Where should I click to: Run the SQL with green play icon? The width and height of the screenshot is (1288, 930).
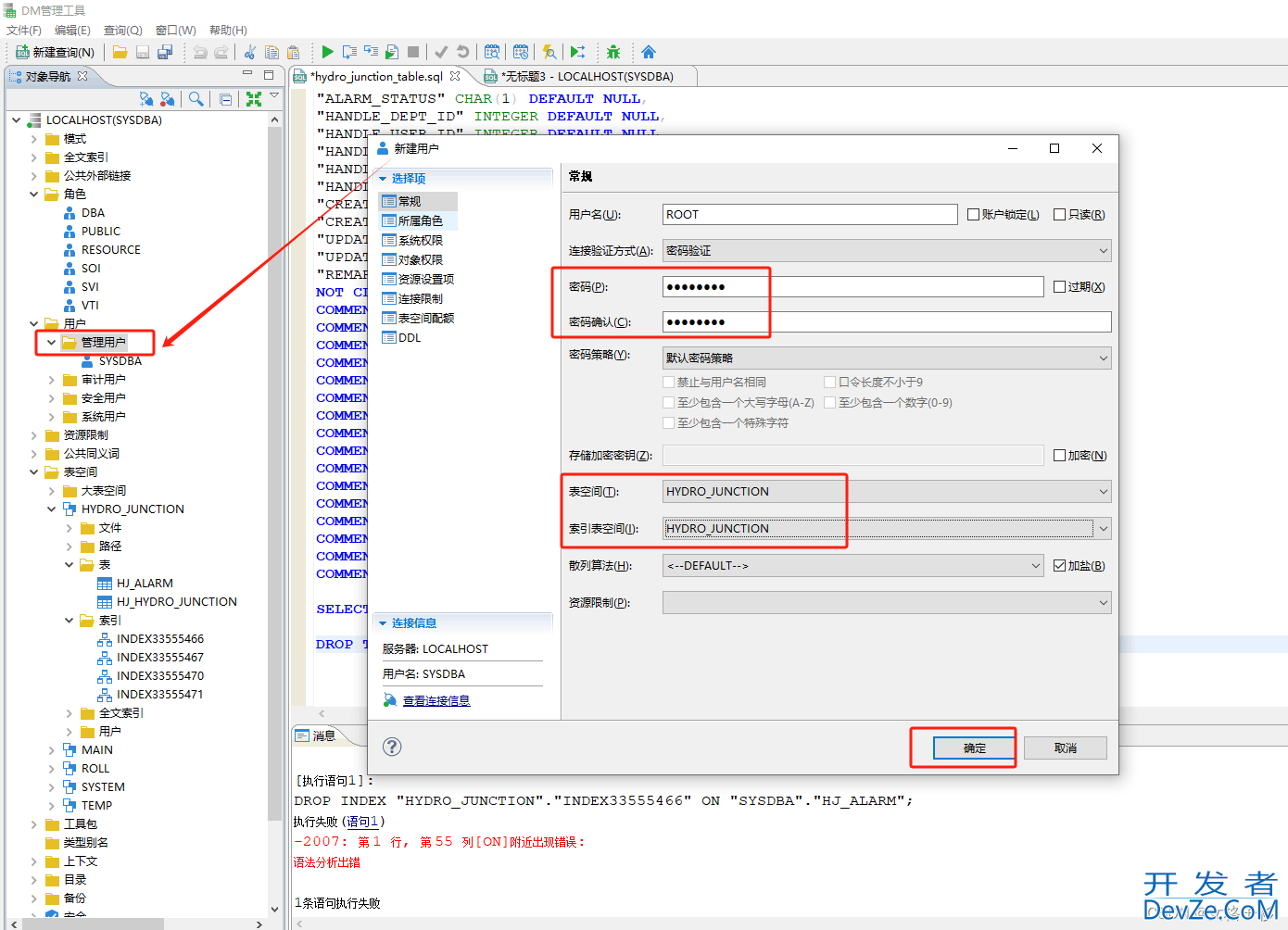[x=327, y=52]
